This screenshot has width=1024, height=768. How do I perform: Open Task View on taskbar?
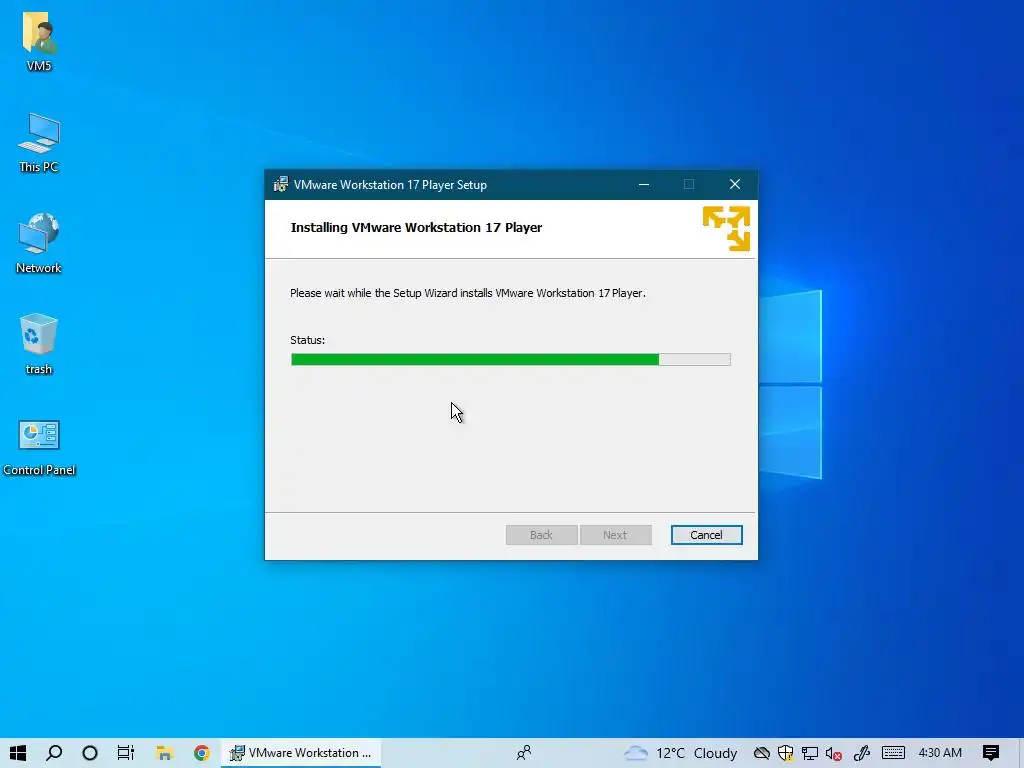click(125, 753)
